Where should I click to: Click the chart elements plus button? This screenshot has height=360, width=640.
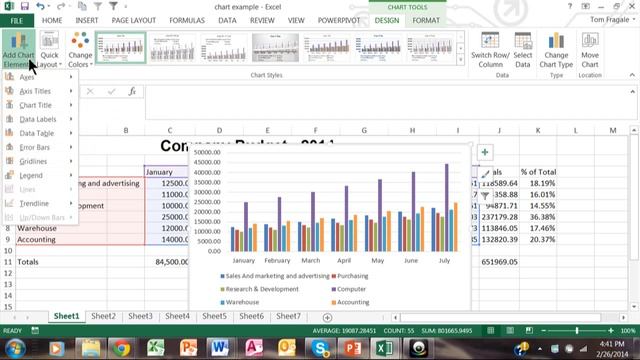tap(485, 152)
